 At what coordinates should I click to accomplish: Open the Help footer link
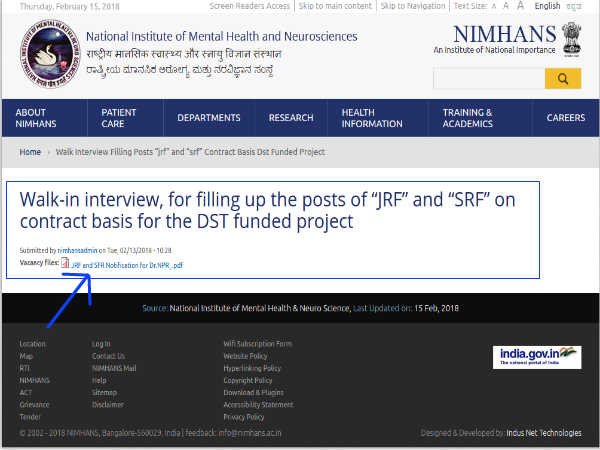[x=99, y=380]
